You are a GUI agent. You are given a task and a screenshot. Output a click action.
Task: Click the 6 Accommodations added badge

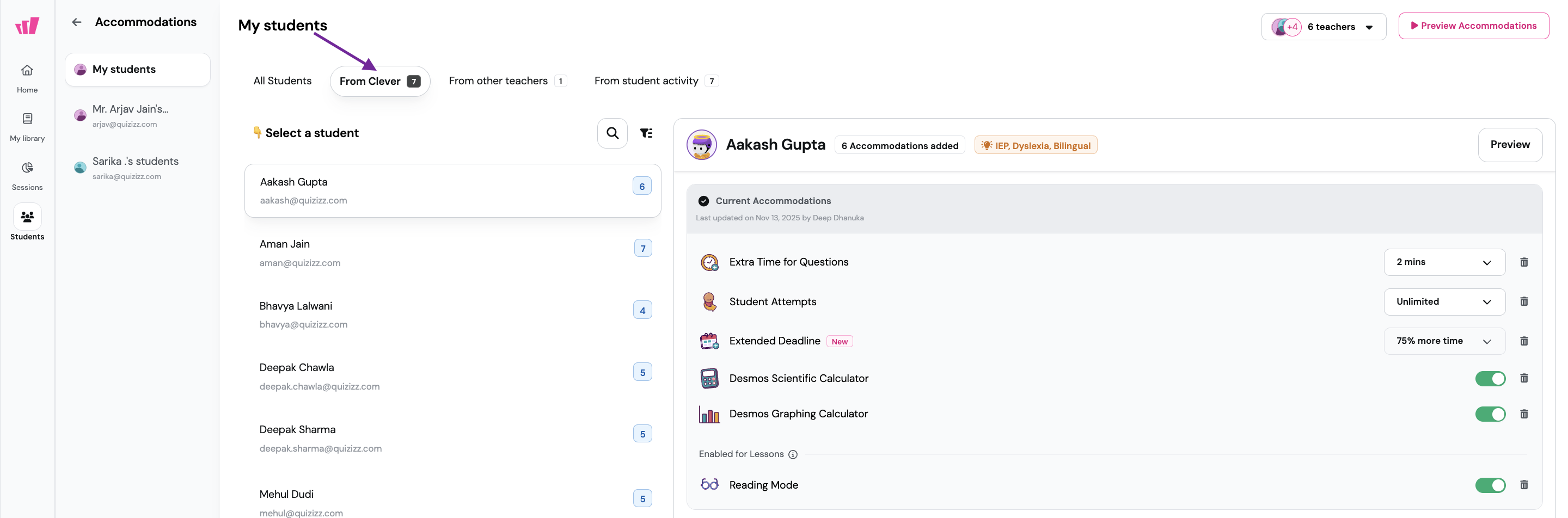[x=899, y=146]
